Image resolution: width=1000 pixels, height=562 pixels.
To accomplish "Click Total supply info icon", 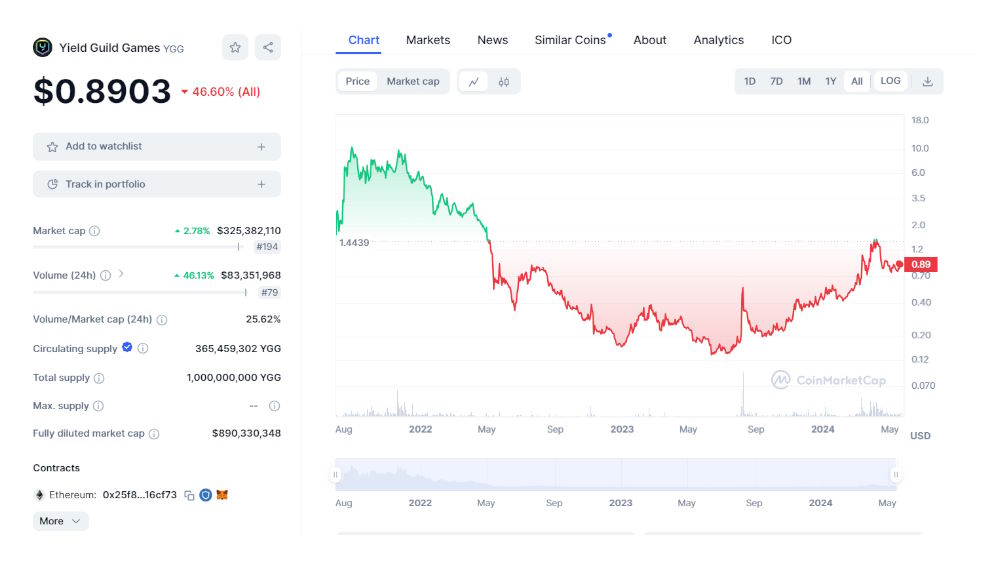I will (99, 378).
